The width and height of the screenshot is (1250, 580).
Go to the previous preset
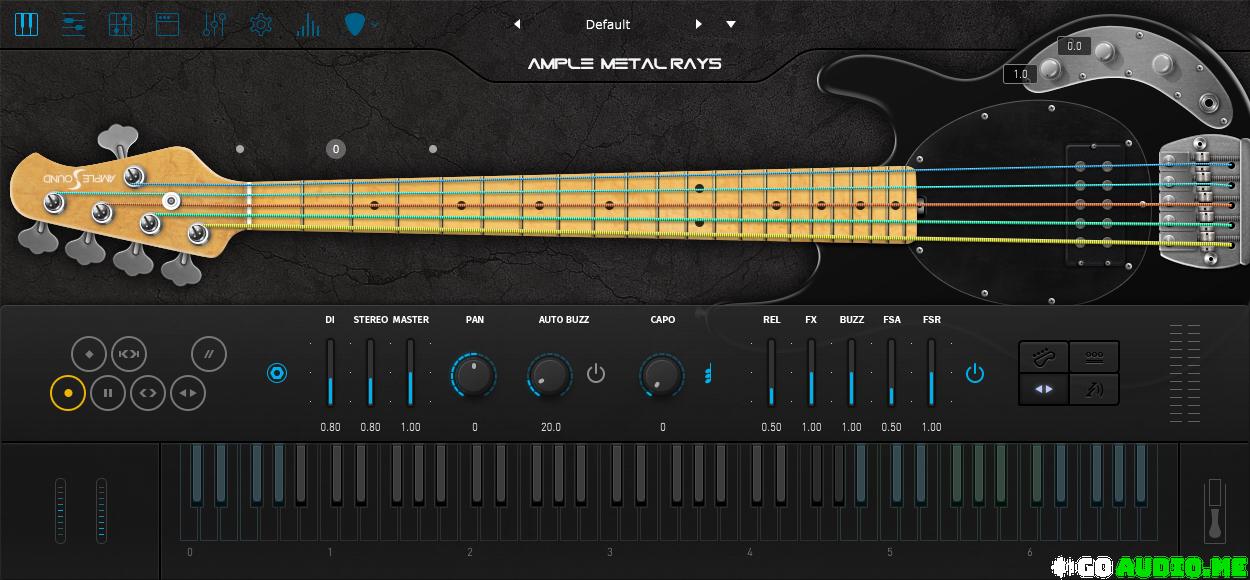517,24
